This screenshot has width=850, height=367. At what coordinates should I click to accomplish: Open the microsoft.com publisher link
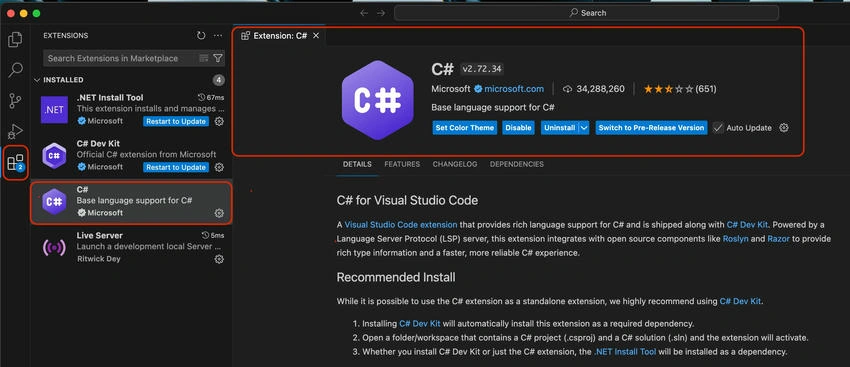[513, 89]
